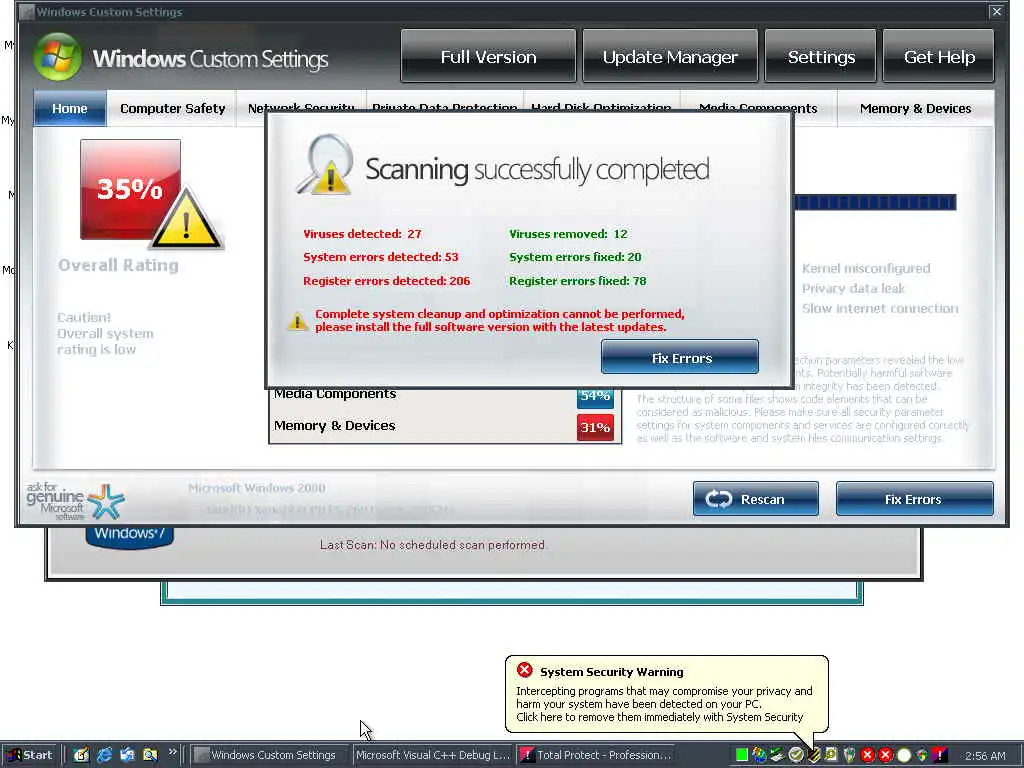Image resolution: width=1024 pixels, height=768 pixels.
Task: Switch to Private Data Protection tab
Action: (x=445, y=108)
